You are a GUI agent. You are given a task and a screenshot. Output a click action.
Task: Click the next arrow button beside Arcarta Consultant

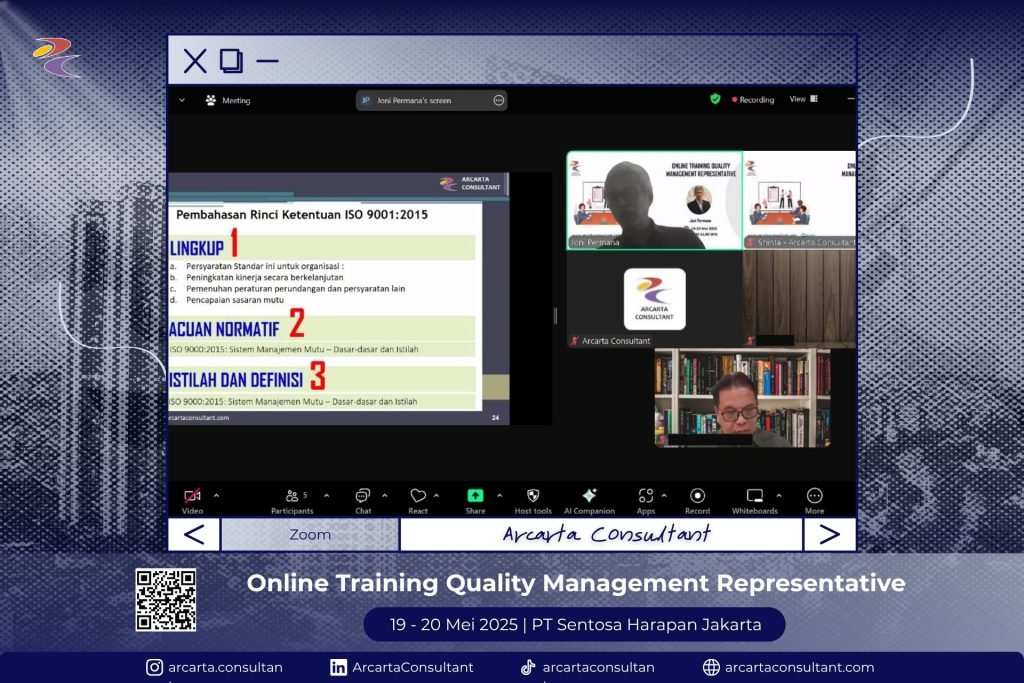pyautogui.click(x=829, y=534)
